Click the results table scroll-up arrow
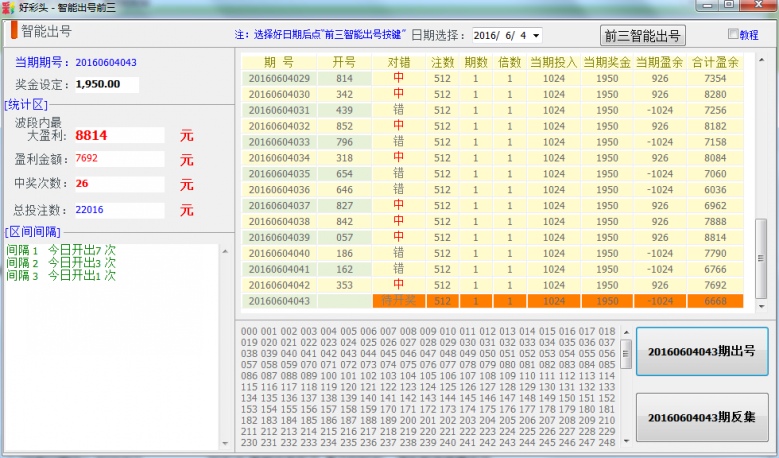 tap(761, 59)
